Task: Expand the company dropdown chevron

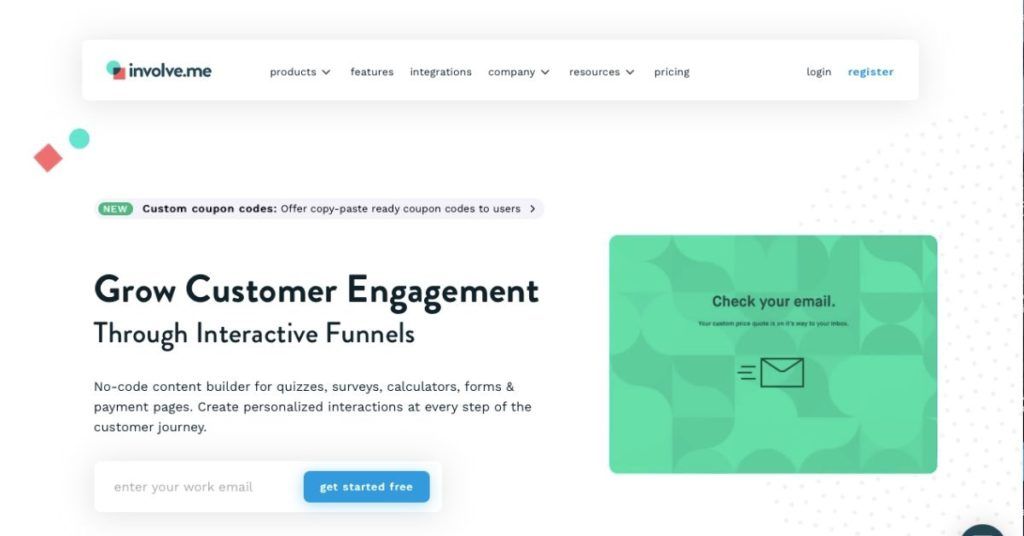Action: [545, 72]
